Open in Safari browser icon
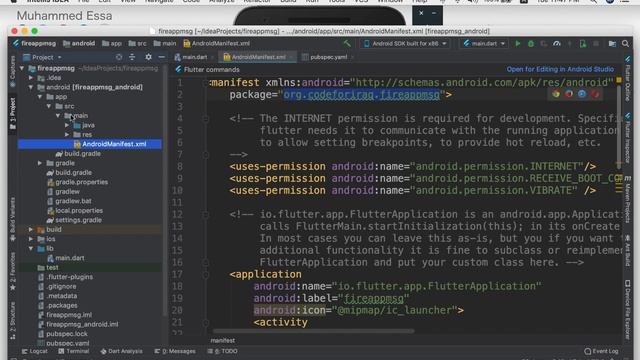Image resolution: width=640 pixels, height=360 pixels. click(582, 94)
